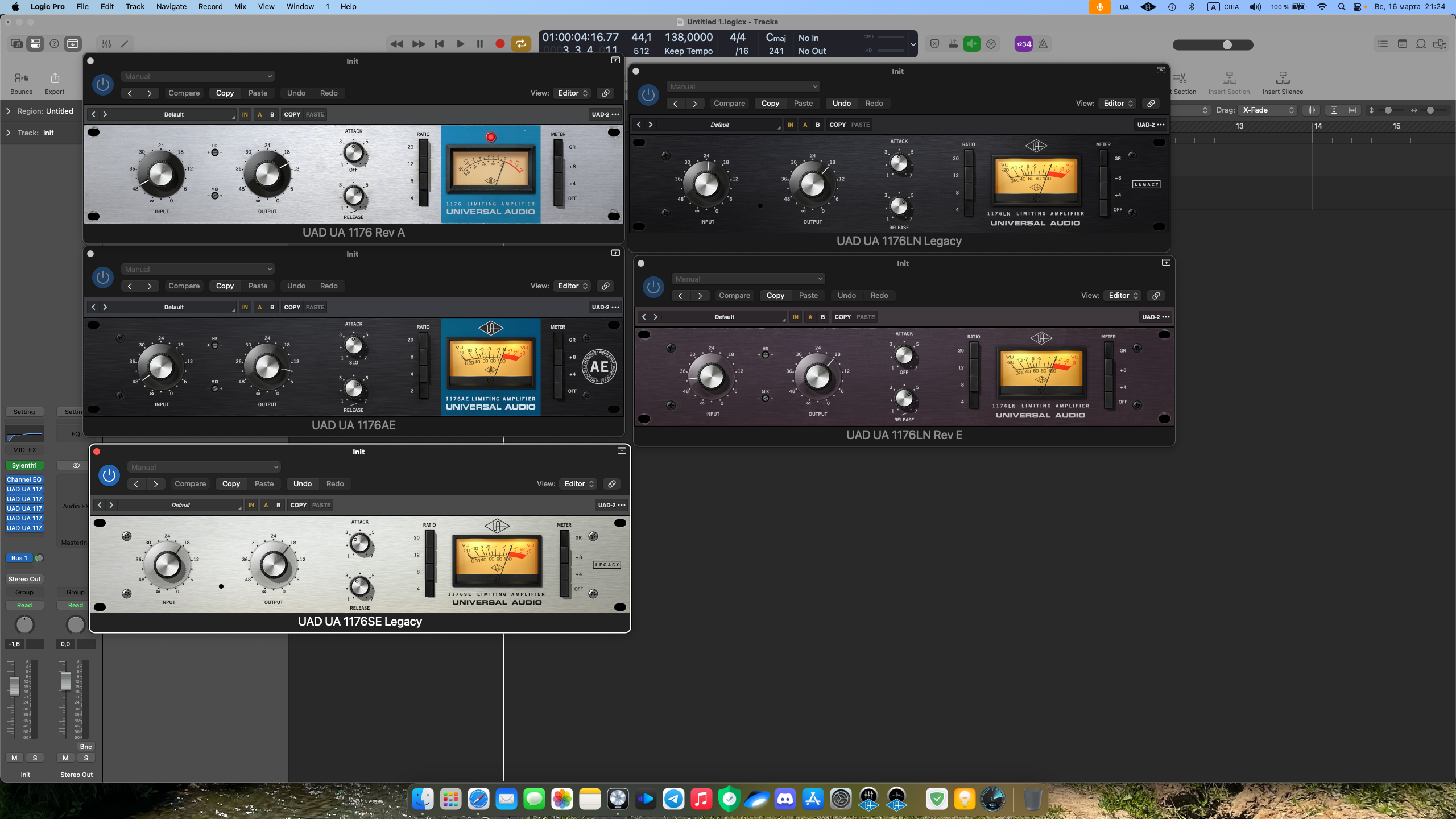Open the Navigate menu
1456x819 pixels.
[171, 7]
